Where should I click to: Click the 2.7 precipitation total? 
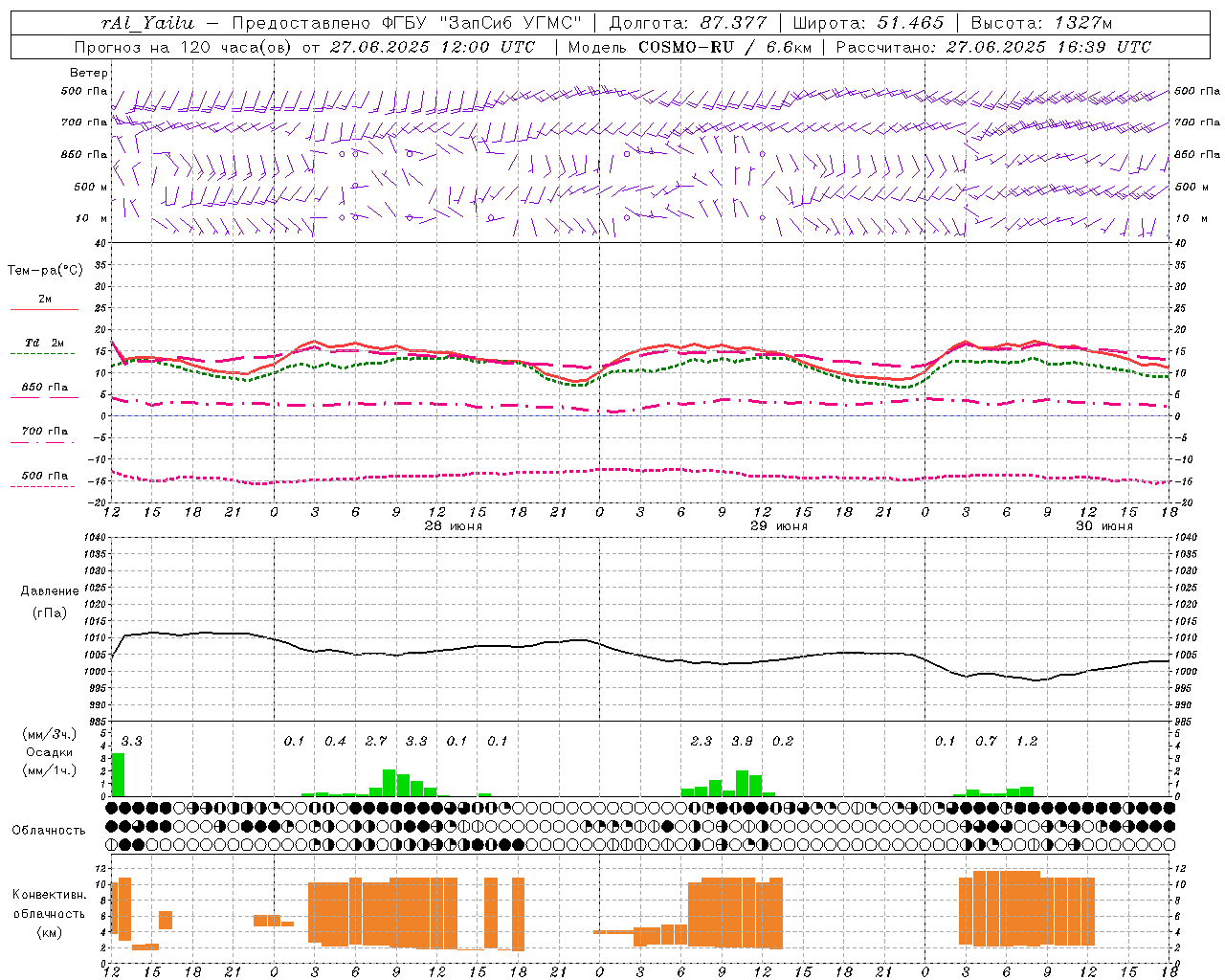(x=376, y=742)
